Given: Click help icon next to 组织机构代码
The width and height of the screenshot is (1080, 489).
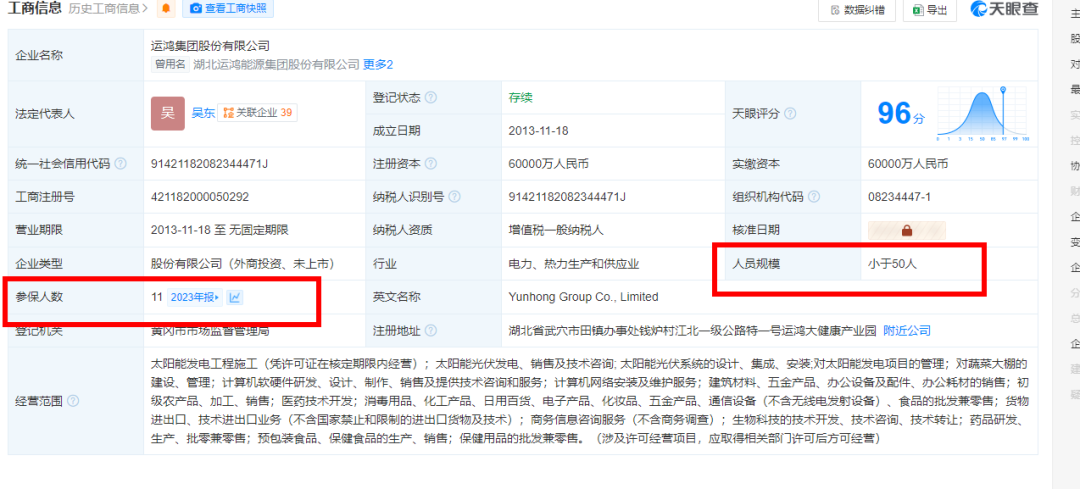Looking at the screenshot, I should 814,197.
